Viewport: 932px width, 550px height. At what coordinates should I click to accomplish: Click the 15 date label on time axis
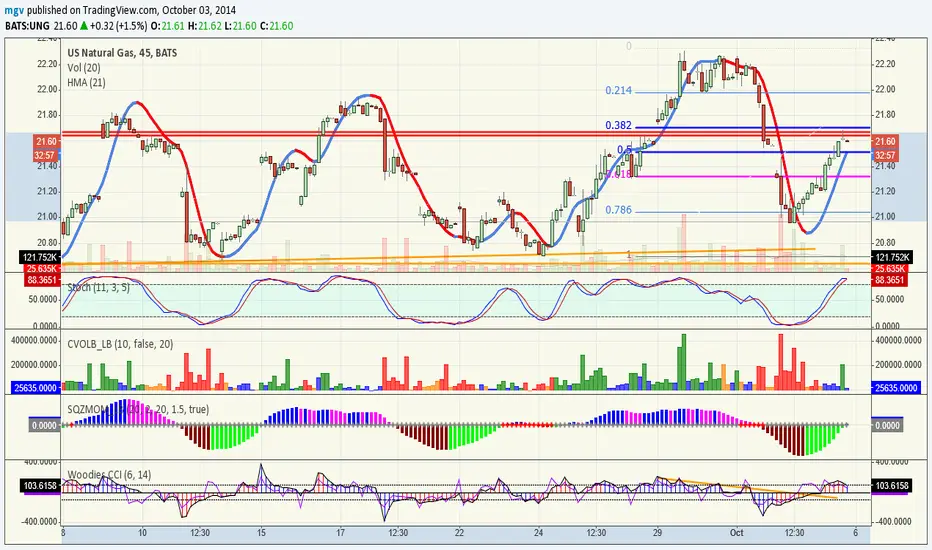(261, 533)
